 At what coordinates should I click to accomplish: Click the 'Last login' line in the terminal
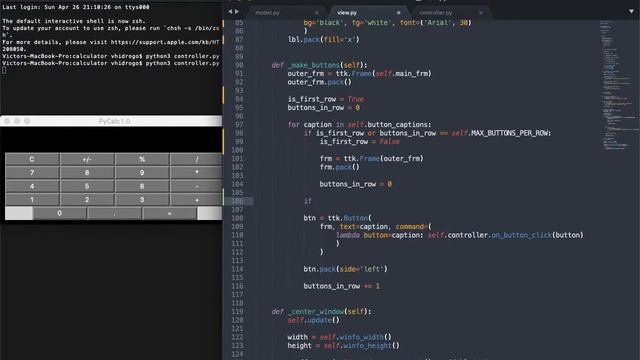(x=76, y=7)
